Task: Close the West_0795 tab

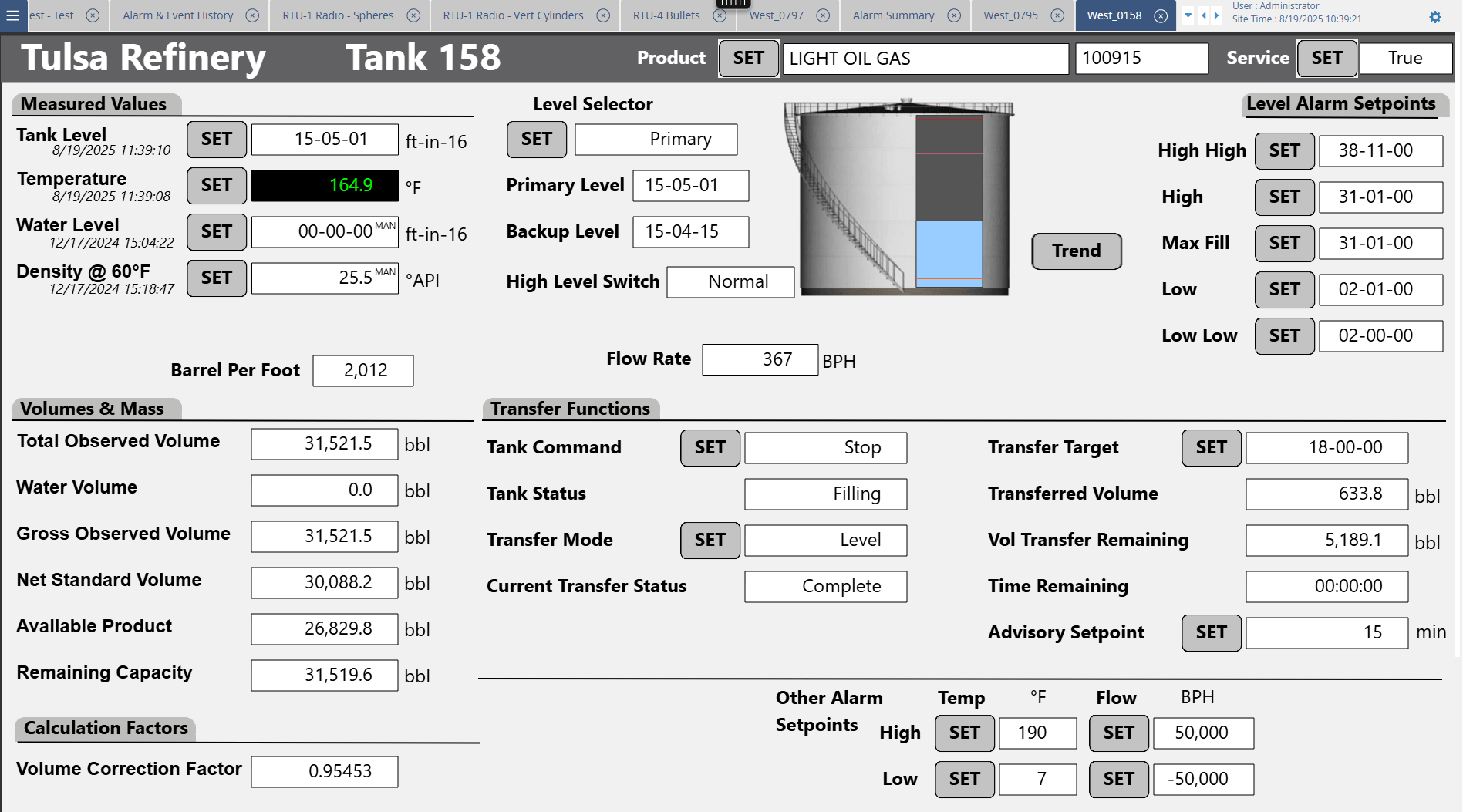Action: [1057, 15]
